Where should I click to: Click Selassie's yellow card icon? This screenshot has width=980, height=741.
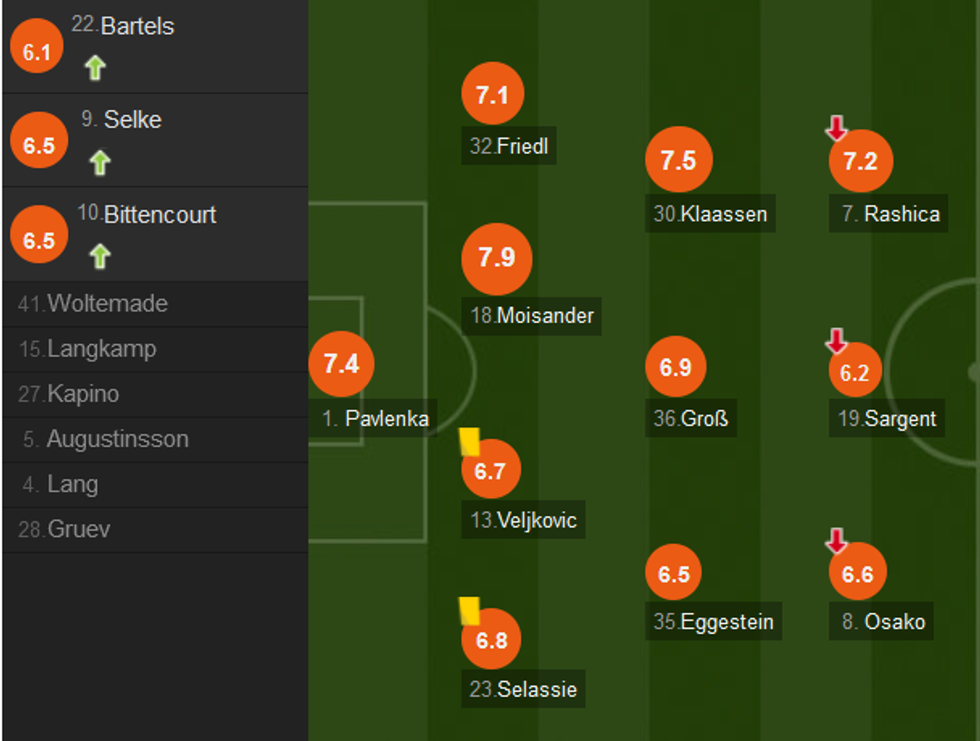pos(469,611)
